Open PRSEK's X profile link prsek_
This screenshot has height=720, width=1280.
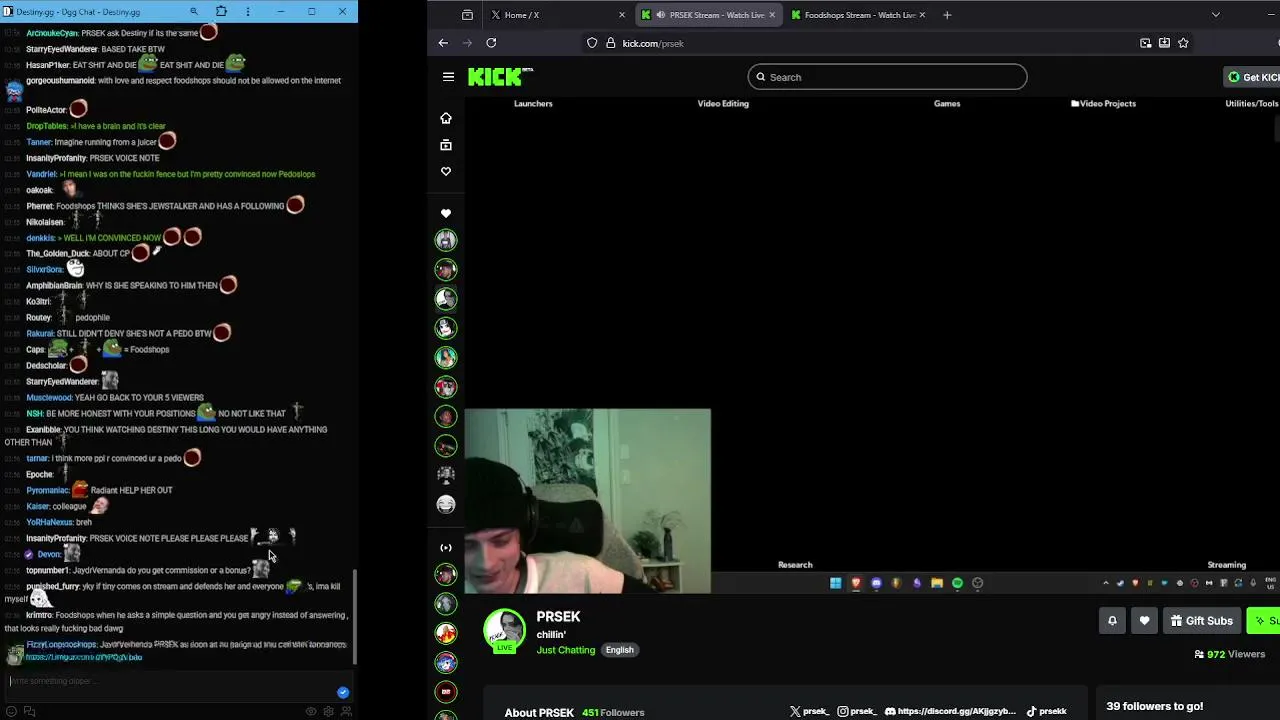[x=809, y=711]
